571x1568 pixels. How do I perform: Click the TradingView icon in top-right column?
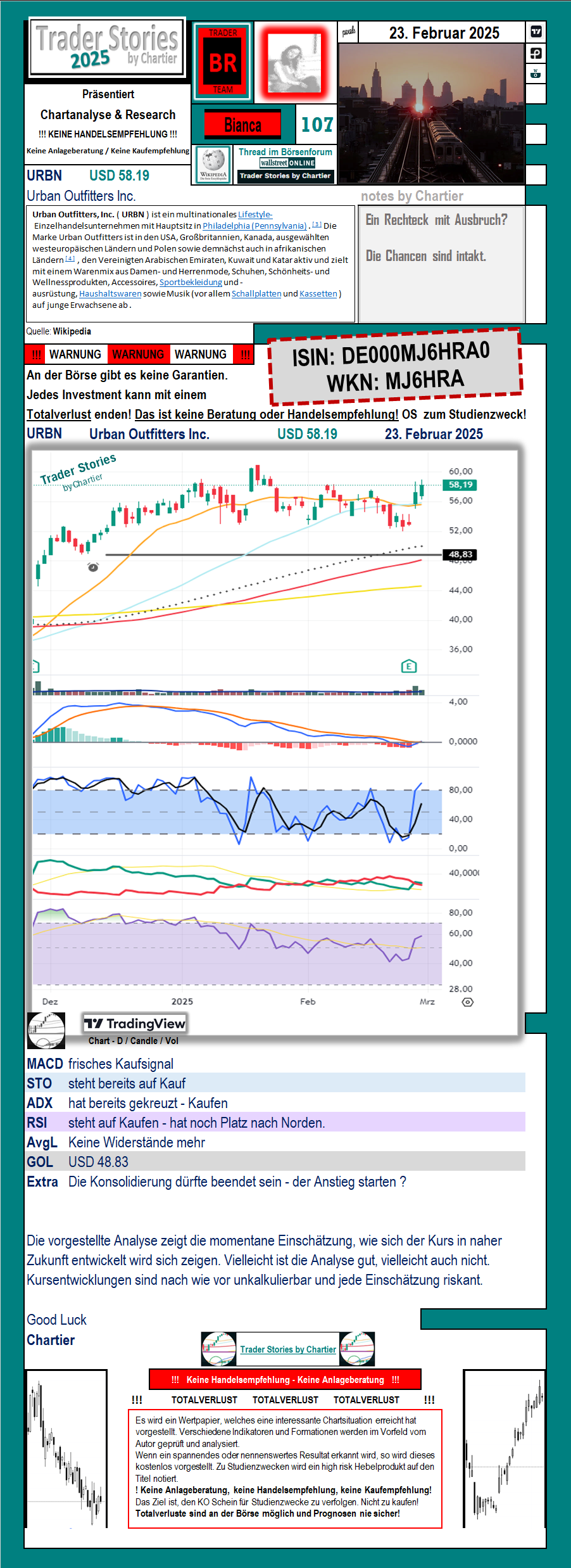point(536,32)
